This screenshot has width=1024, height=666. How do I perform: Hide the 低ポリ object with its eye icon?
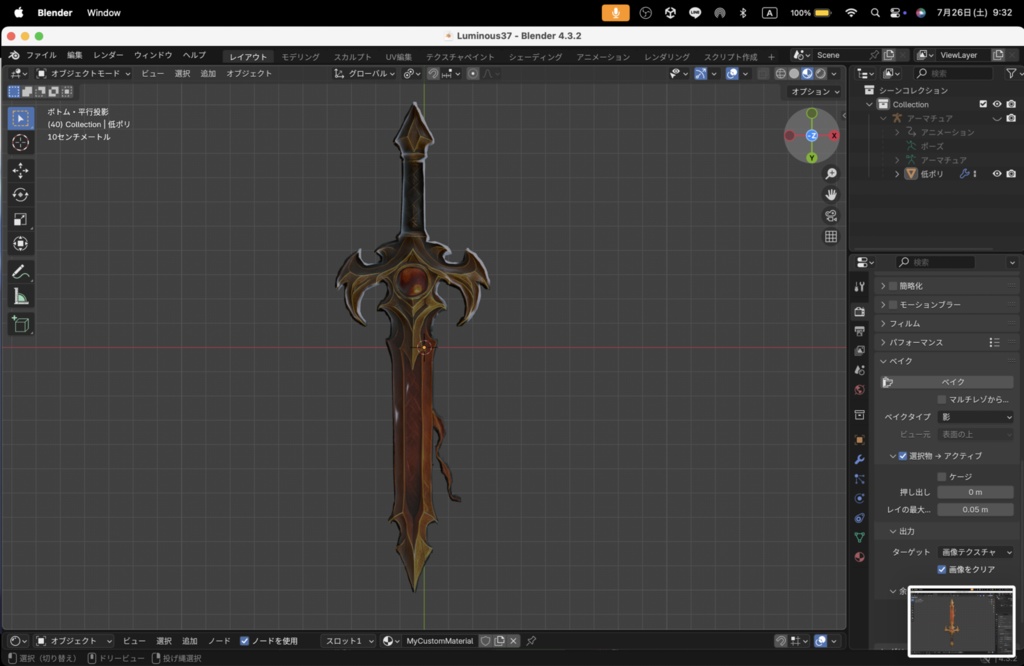[996, 174]
